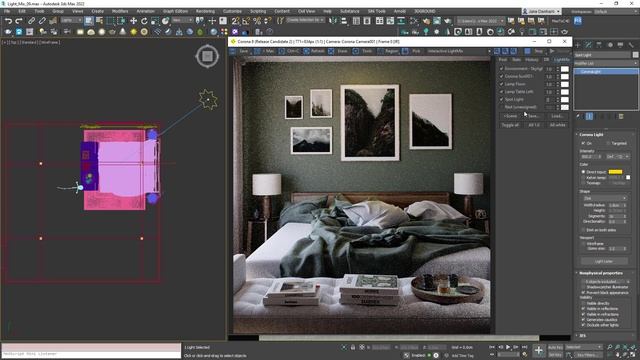This screenshot has width=640, height=360.
Task: Click the Toggle all button
Action: click(510, 125)
